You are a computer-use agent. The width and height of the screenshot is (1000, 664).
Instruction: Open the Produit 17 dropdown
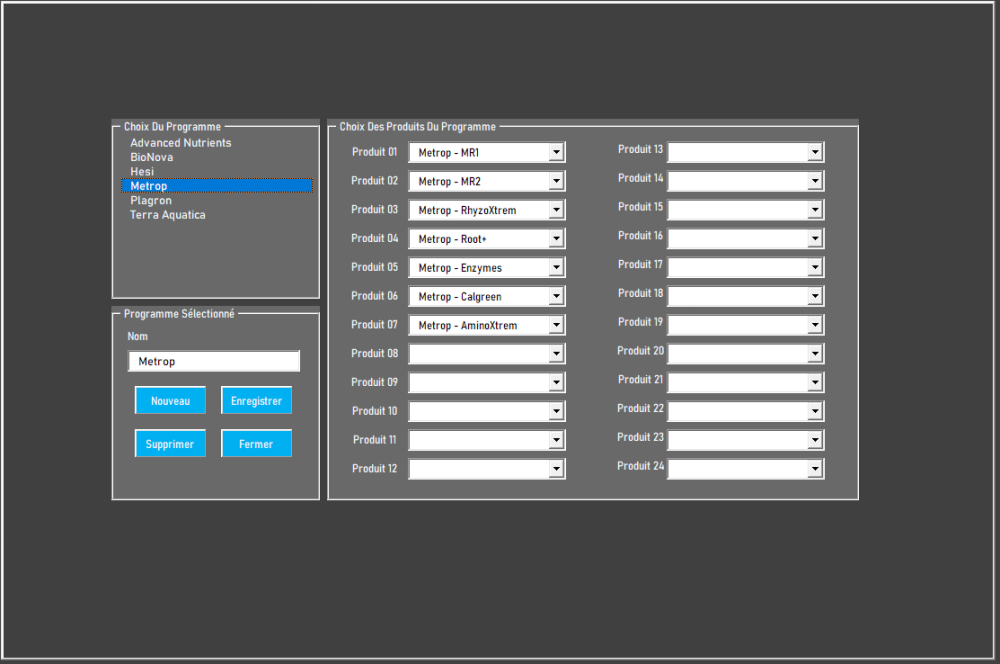point(815,267)
